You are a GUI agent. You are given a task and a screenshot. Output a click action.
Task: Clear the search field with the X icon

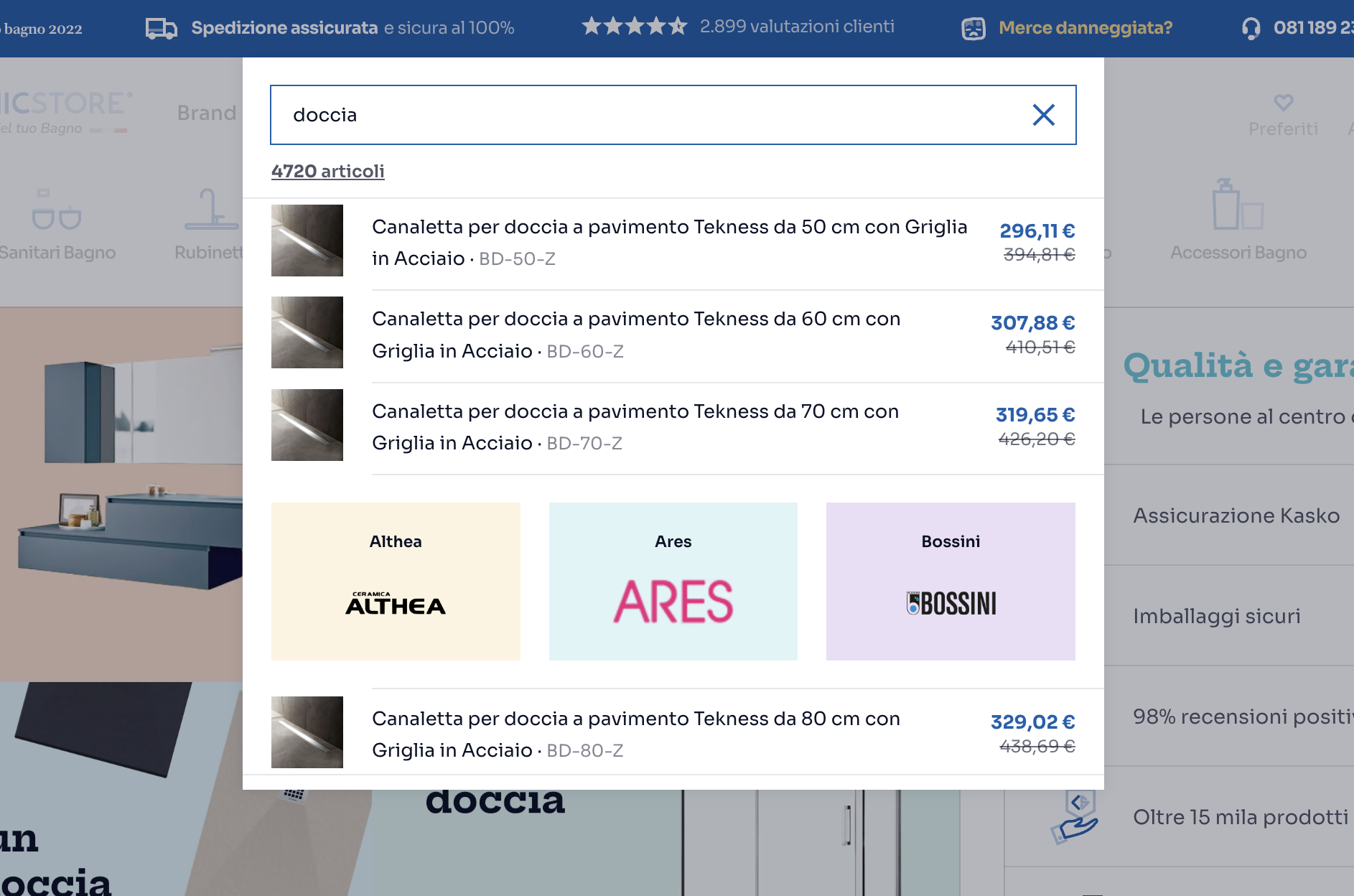(1043, 115)
